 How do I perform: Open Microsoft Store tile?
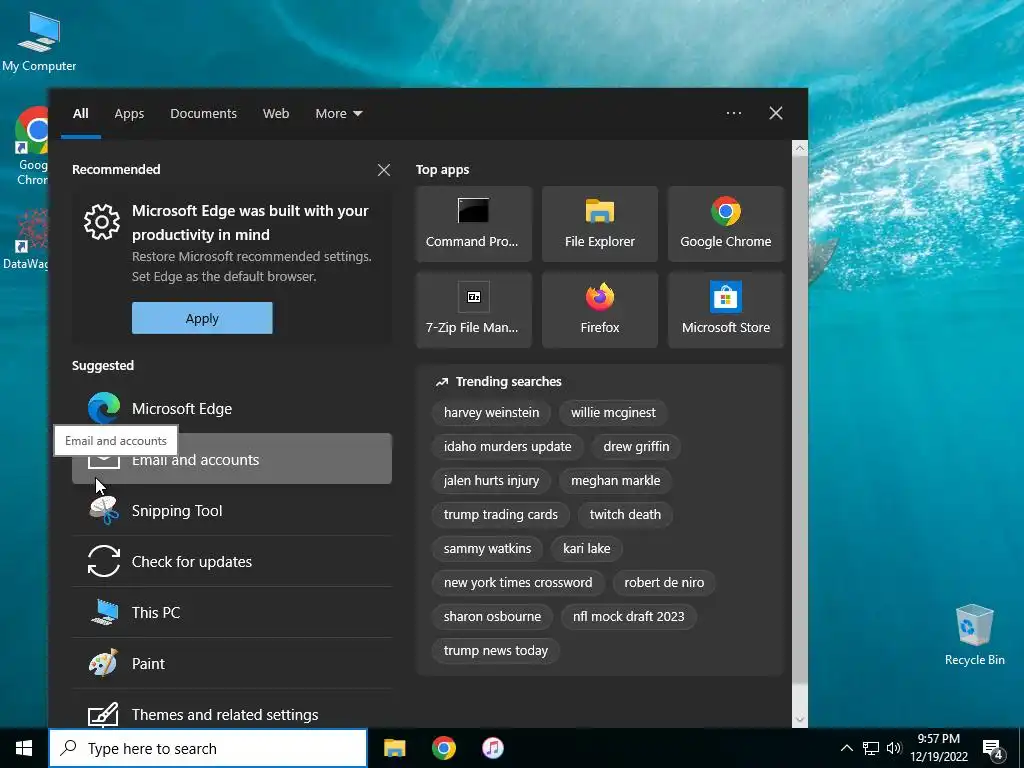(x=726, y=310)
